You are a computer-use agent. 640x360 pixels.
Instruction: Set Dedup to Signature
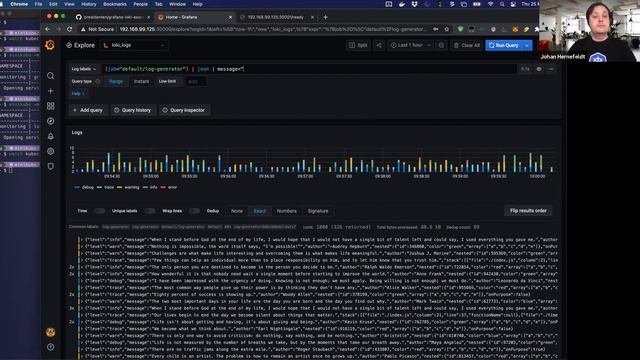tap(318, 211)
